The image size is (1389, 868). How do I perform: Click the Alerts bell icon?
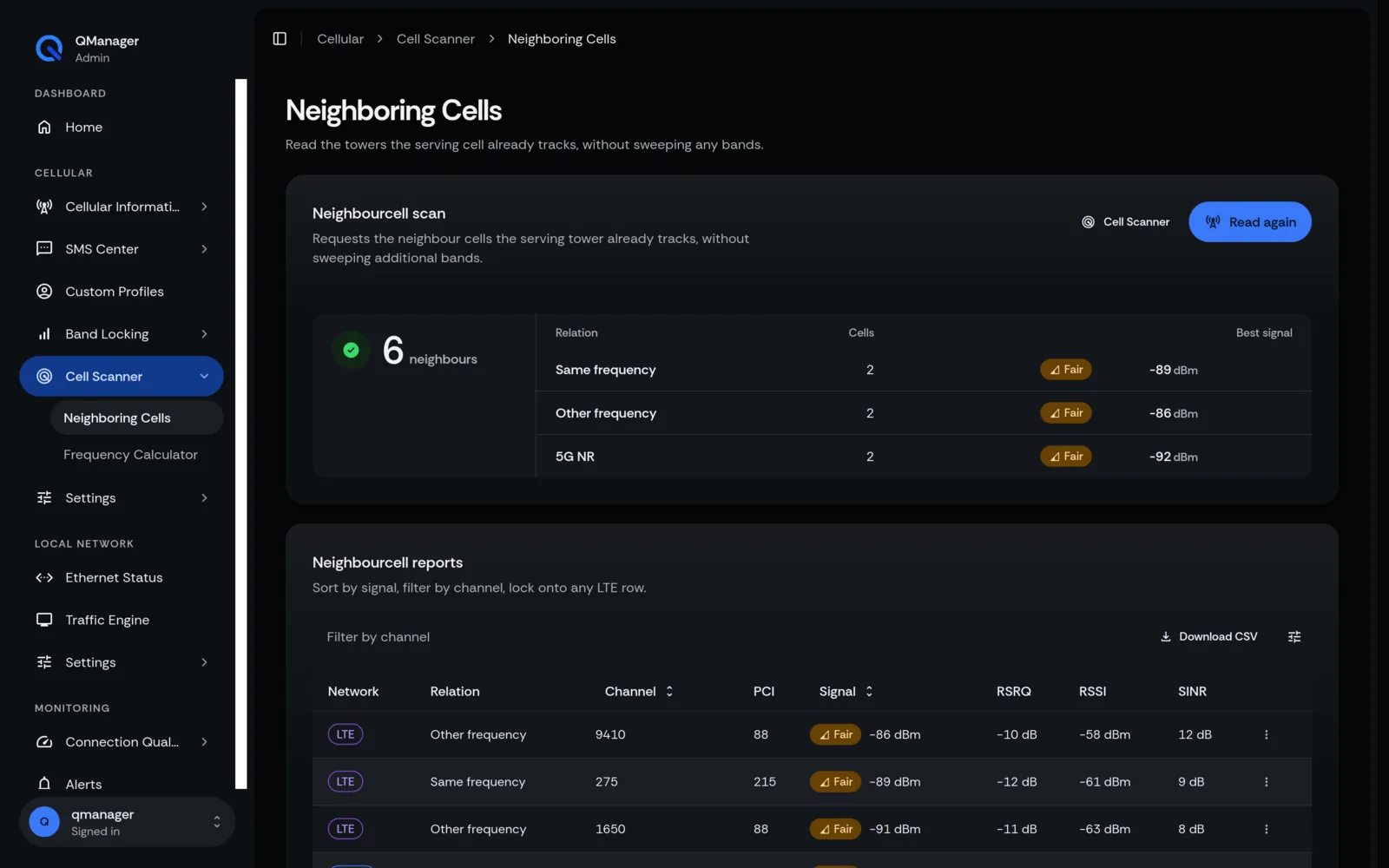[x=44, y=784]
